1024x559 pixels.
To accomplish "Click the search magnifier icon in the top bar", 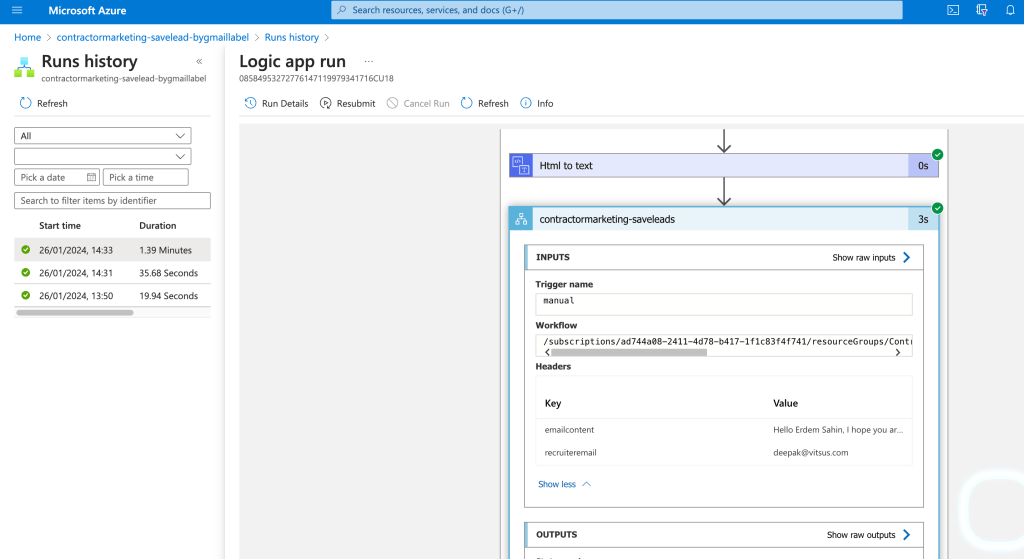I will [342, 10].
